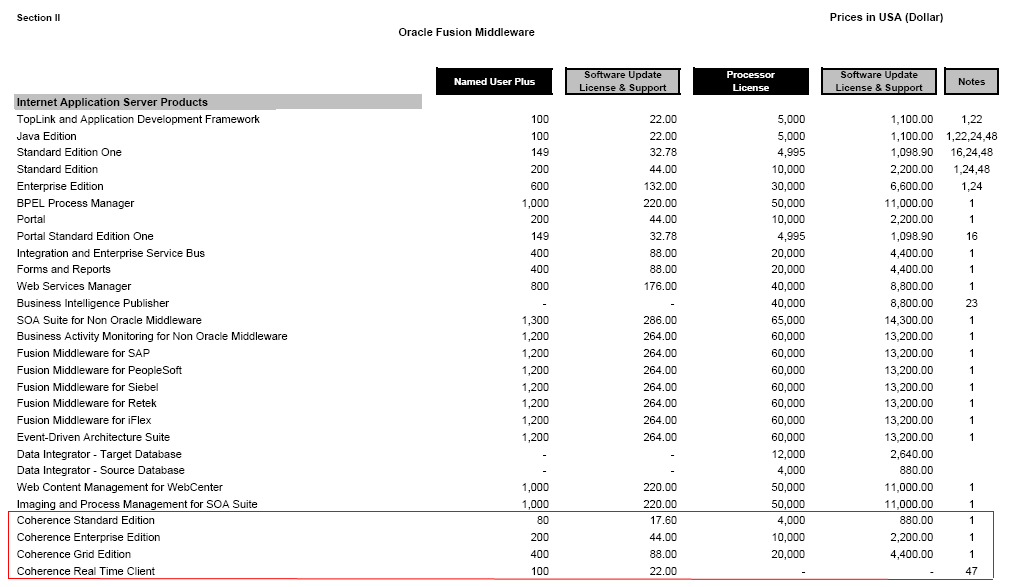Click Data Integrator - Source Database label
The image size is (1015, 587).
point(100,470)
